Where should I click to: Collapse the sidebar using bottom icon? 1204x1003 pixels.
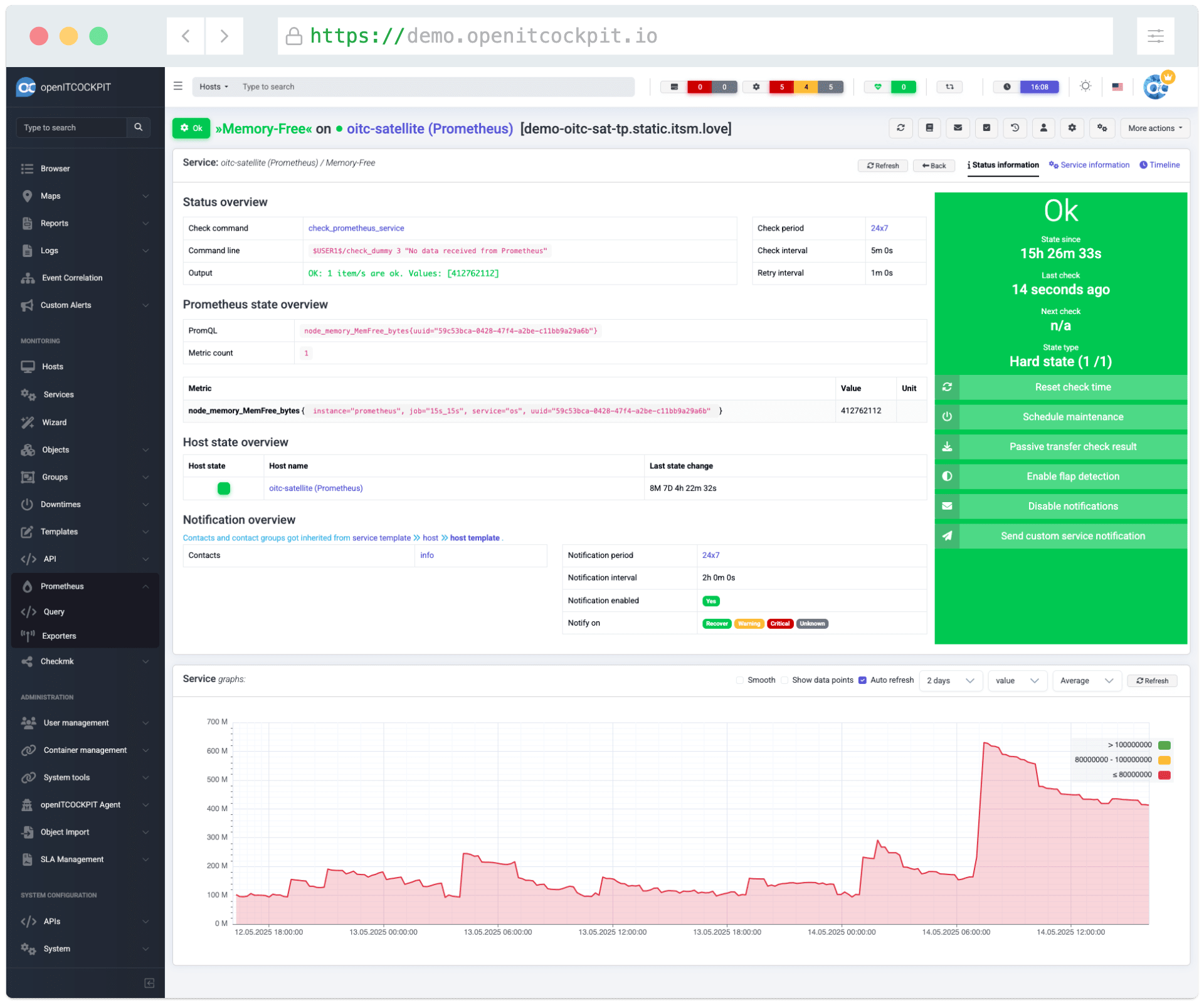[x=149, y=982]
